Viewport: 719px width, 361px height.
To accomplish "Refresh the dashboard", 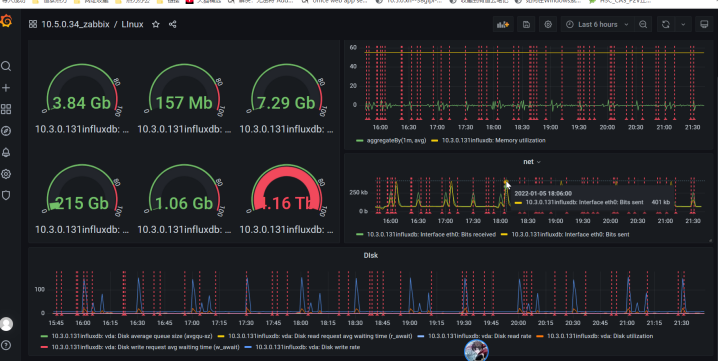I will pyautogui.click(x=666, y=24).
